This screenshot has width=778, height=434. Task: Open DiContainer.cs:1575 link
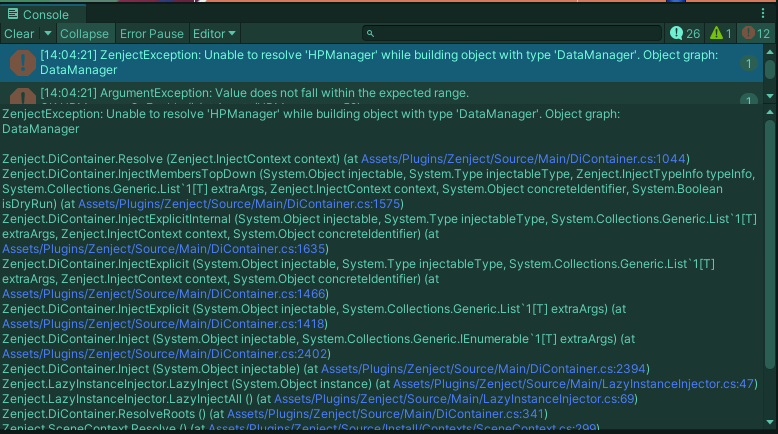(239, 204)
